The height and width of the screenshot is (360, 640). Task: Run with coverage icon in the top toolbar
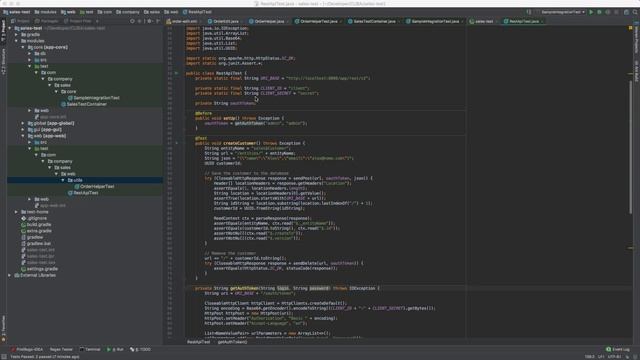click(608, 12)
